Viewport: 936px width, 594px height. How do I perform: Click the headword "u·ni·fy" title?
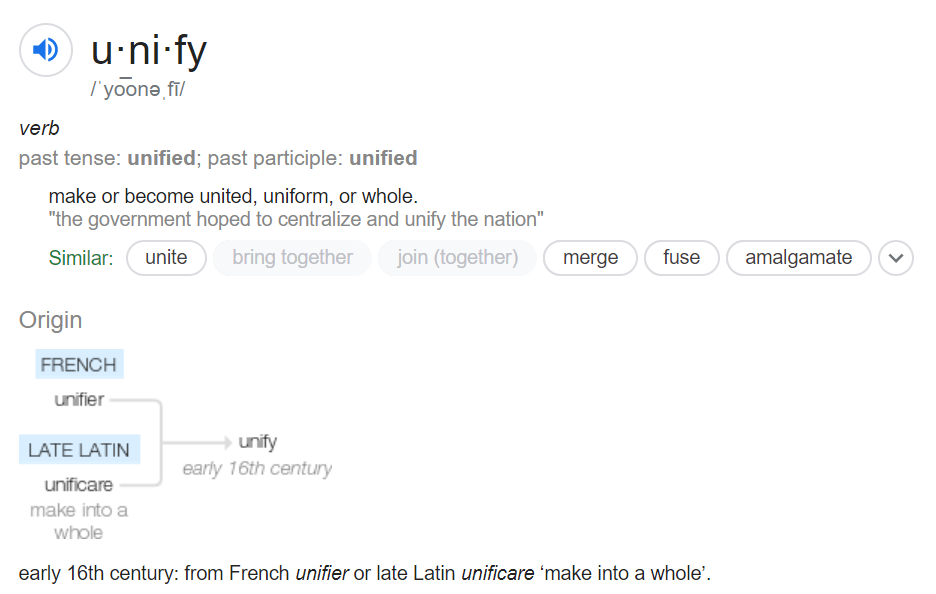coord(149,50)
